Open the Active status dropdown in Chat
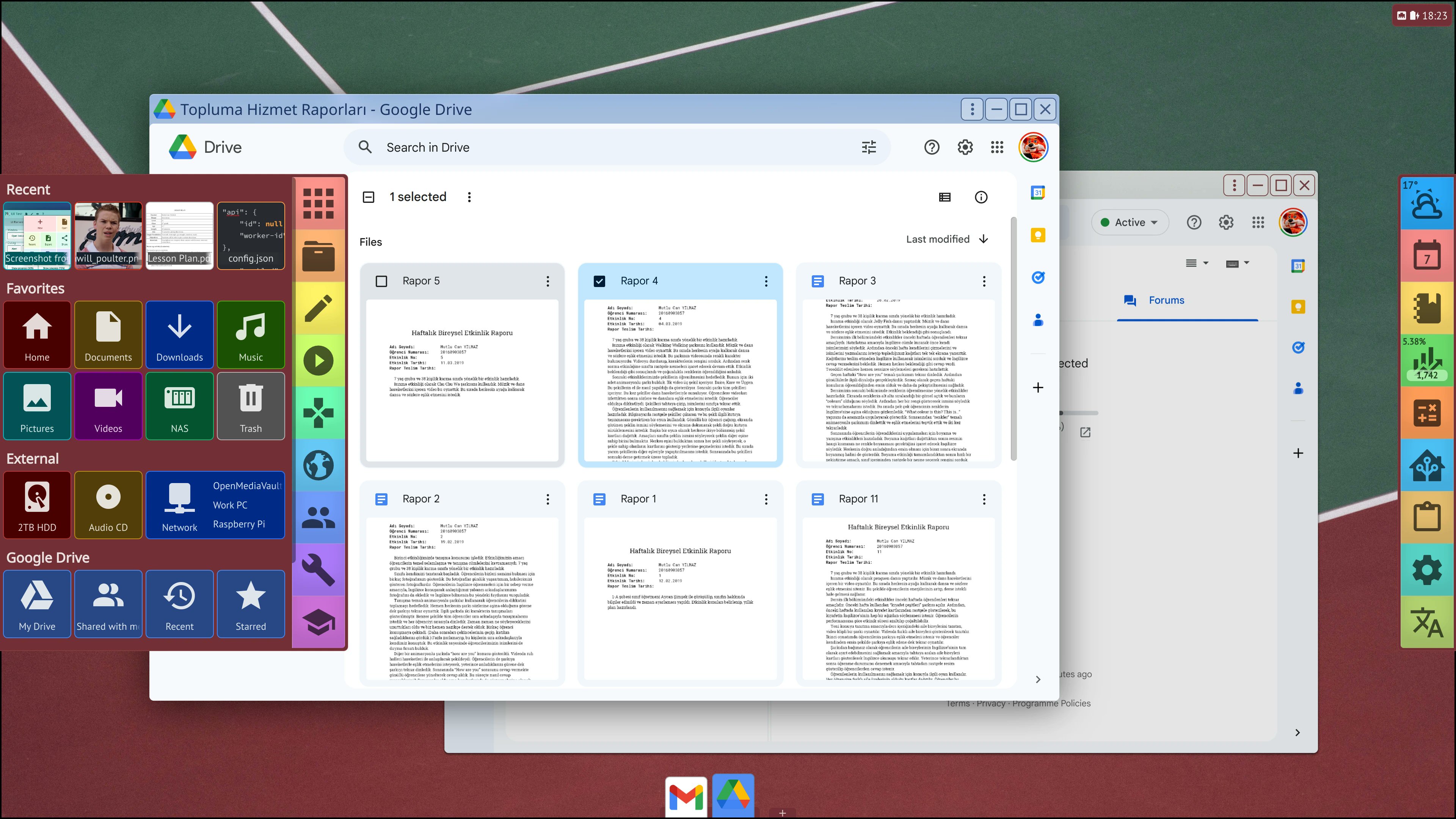The height and width of the screenshot is (819, 1456). [x=1130, y=222]
